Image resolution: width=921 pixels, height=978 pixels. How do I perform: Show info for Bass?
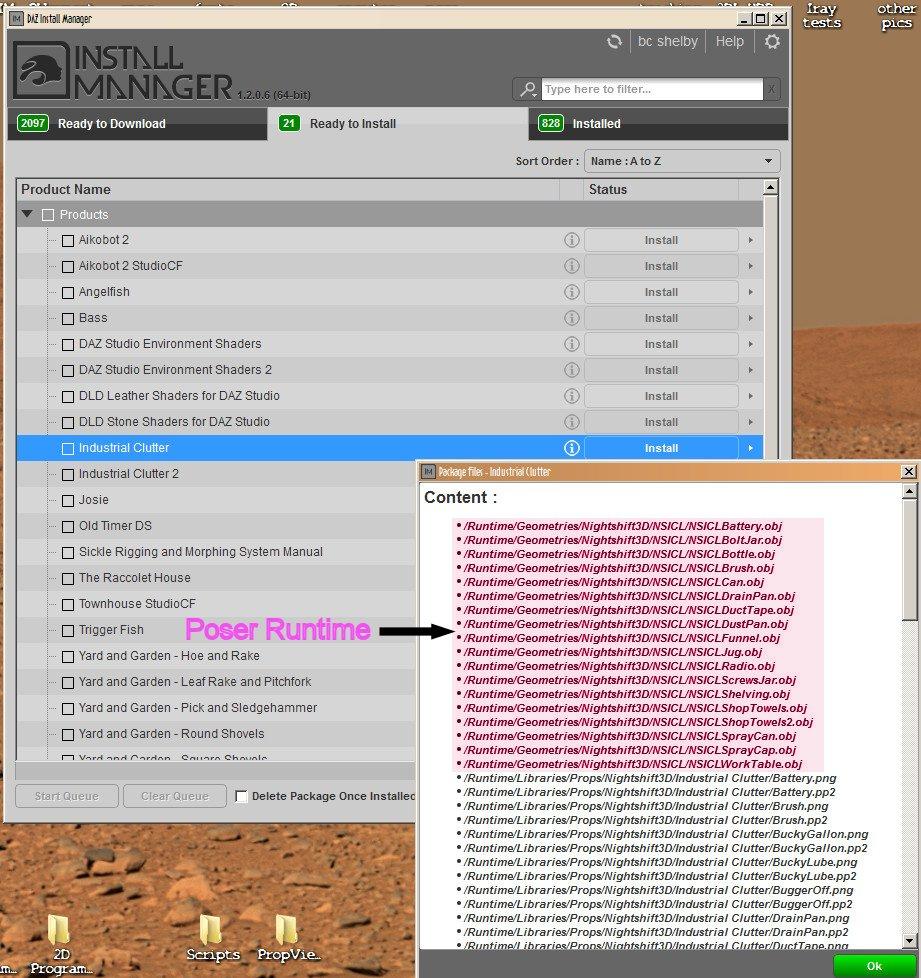[571, 318]
